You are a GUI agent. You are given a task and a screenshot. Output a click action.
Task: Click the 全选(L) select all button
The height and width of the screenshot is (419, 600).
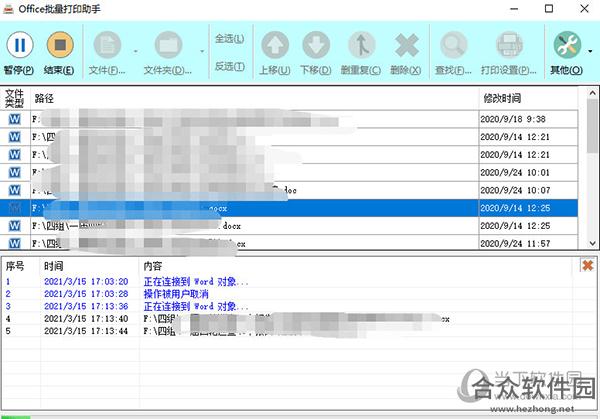pos(229,39)
